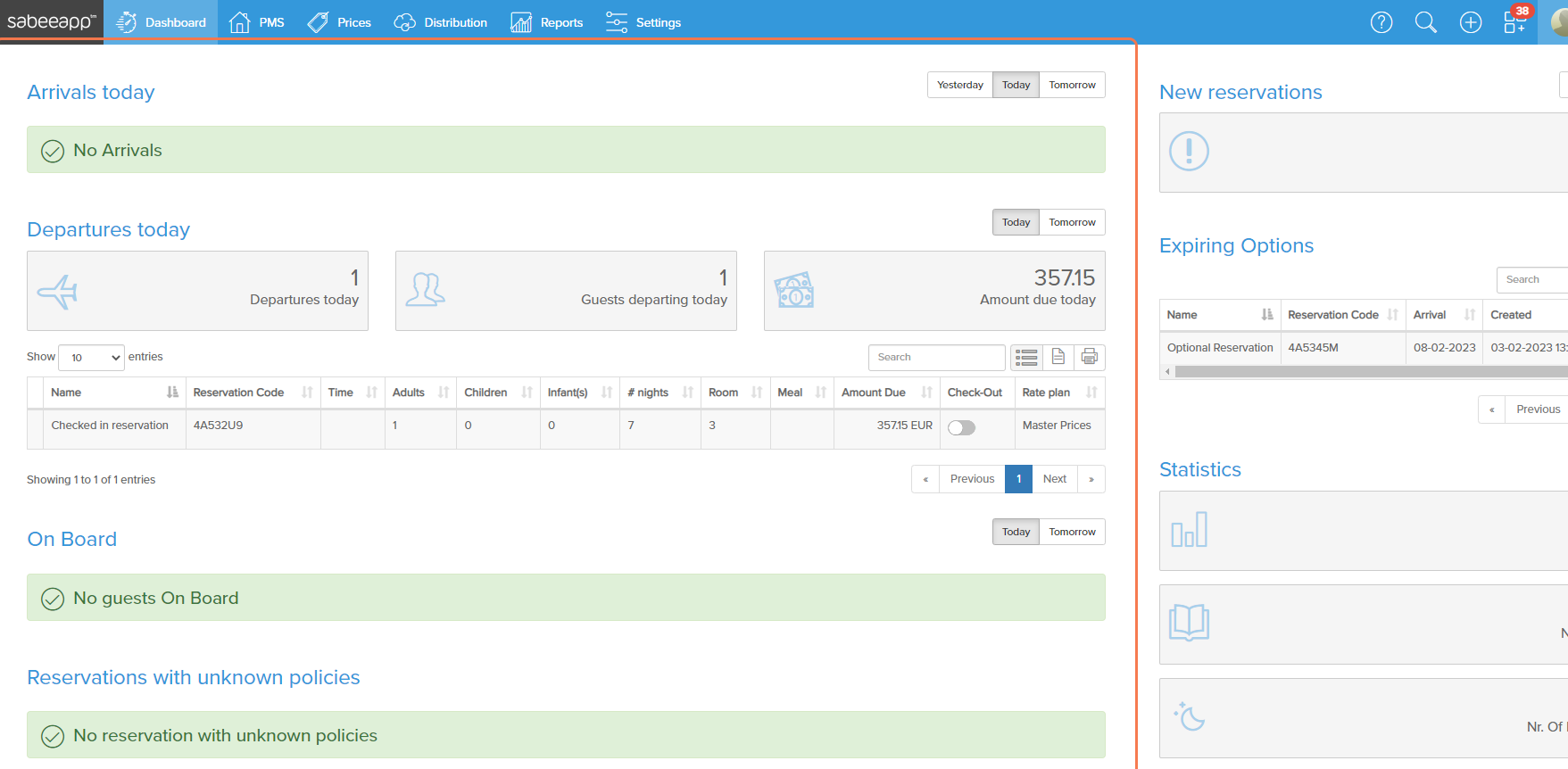Open the Settings menu
Image resolution: width=1568 pixels, height=769 pixels.
coord(643,22)
